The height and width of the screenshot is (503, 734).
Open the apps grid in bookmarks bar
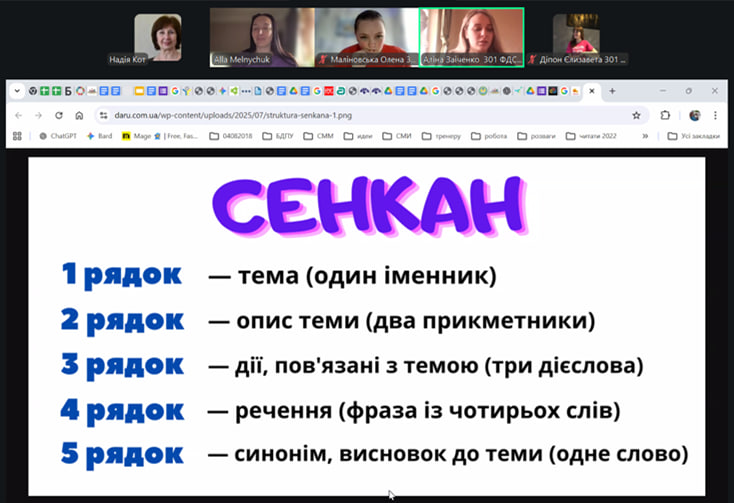coord(17,136)
